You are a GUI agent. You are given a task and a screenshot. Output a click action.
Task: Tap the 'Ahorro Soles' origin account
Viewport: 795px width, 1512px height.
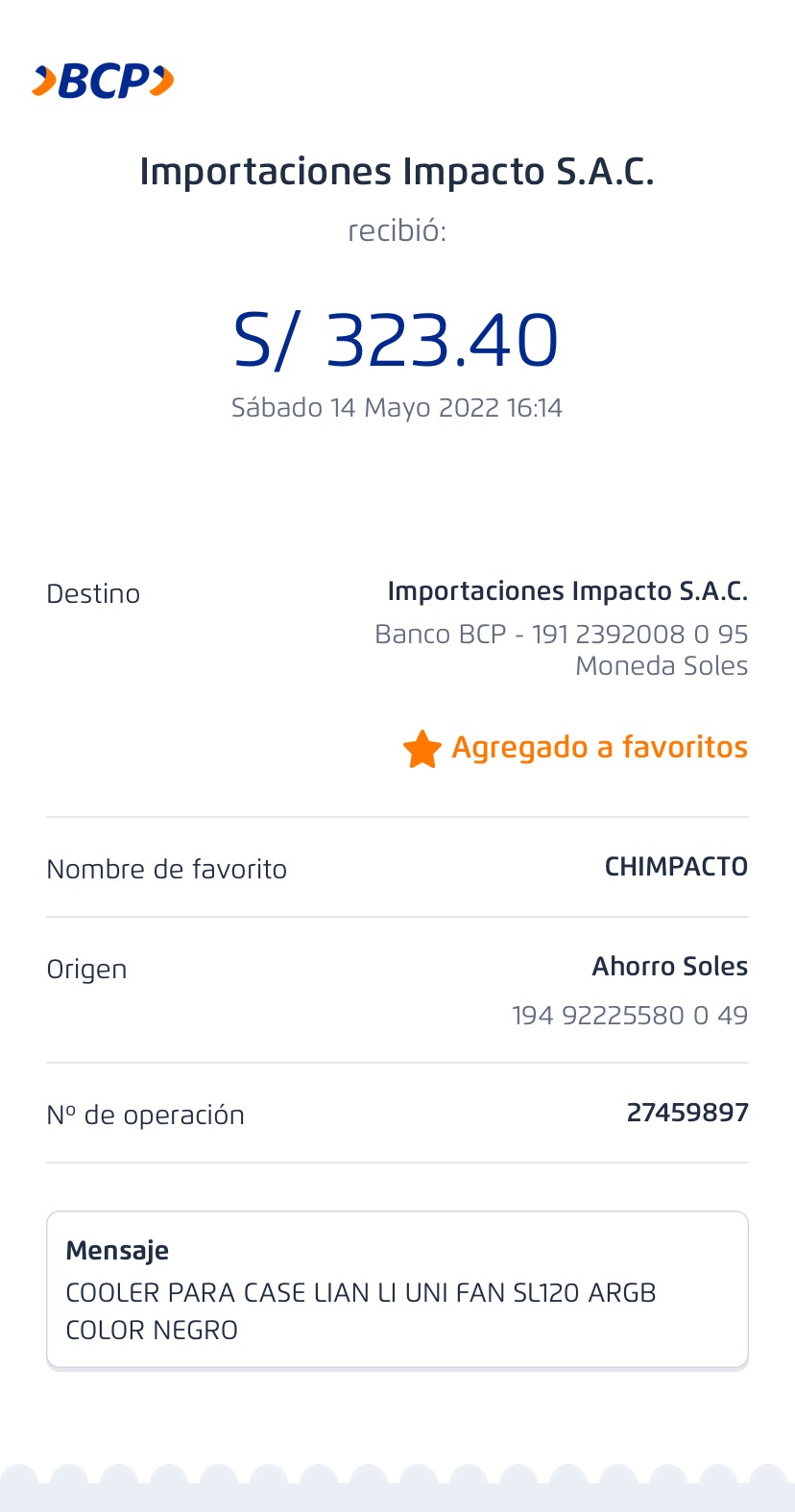point(669,967)
